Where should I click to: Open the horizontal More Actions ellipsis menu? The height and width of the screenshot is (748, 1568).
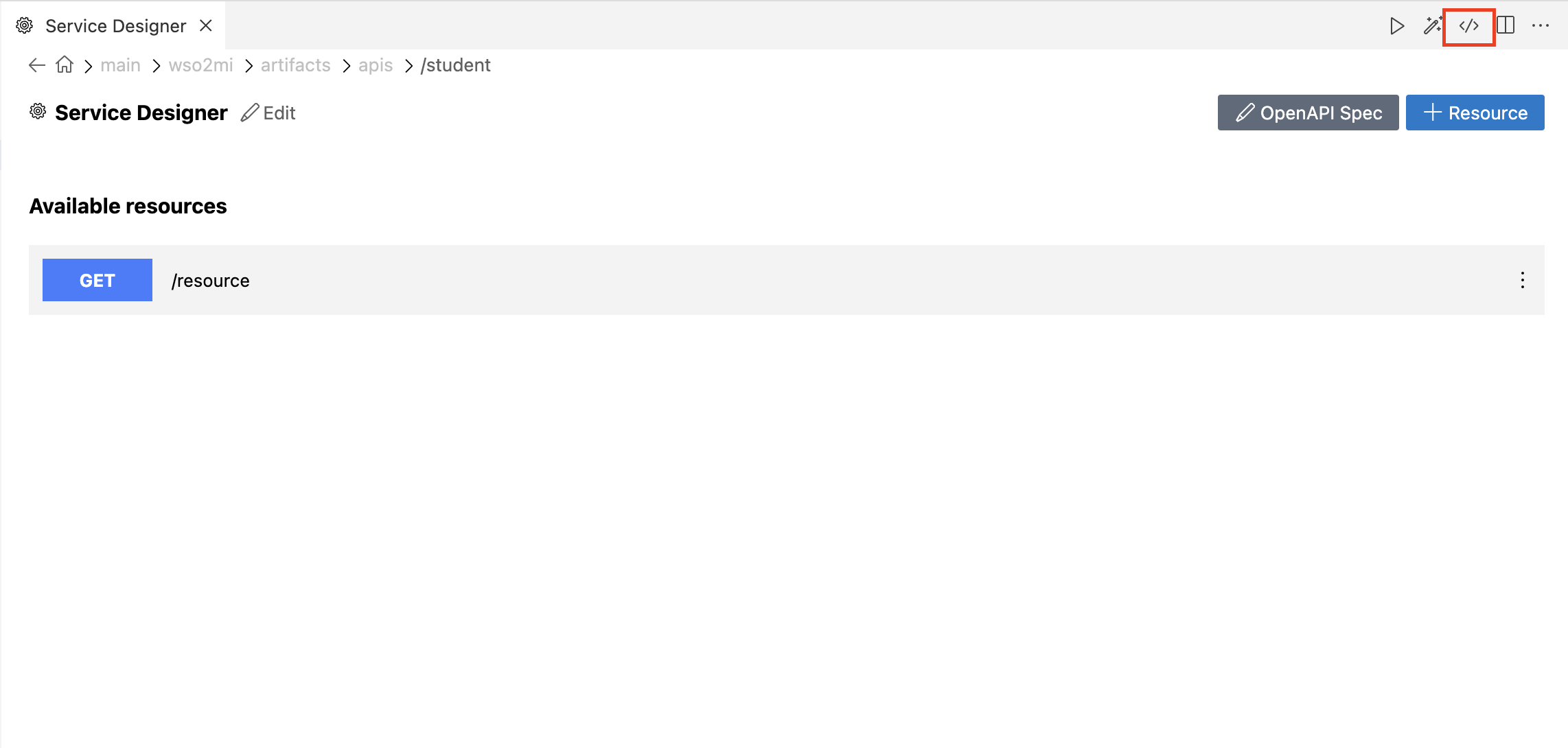tap(1541, 26)
